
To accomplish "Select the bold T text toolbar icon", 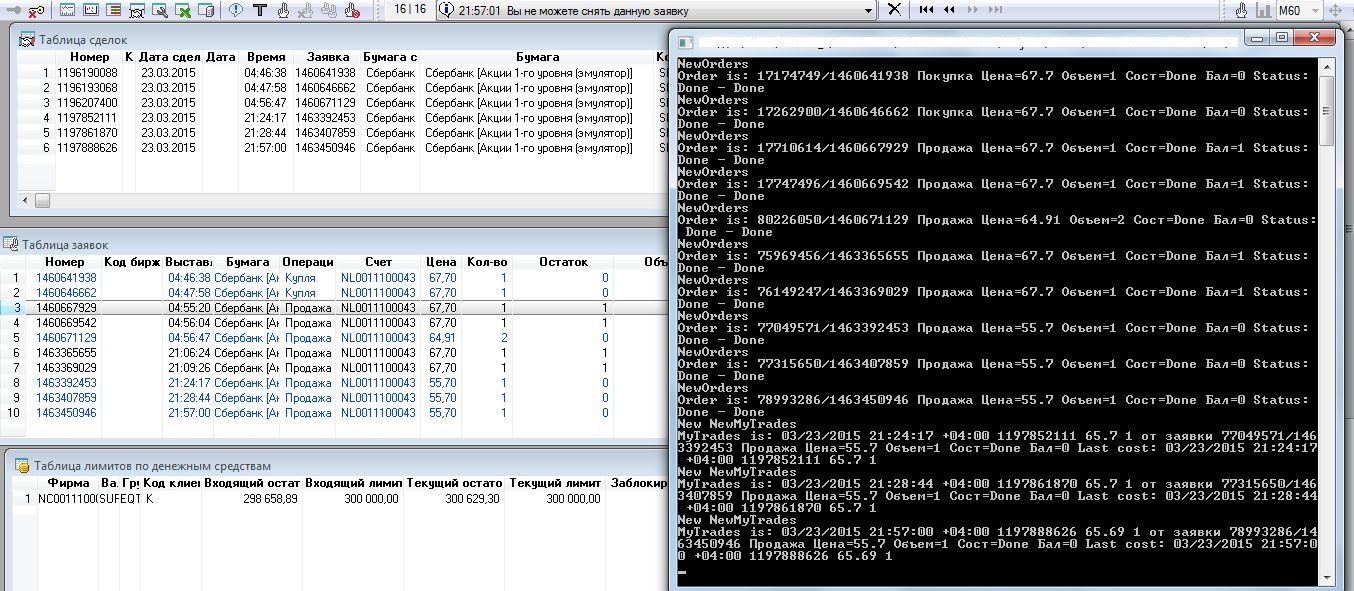I will (x=260, y=11).
